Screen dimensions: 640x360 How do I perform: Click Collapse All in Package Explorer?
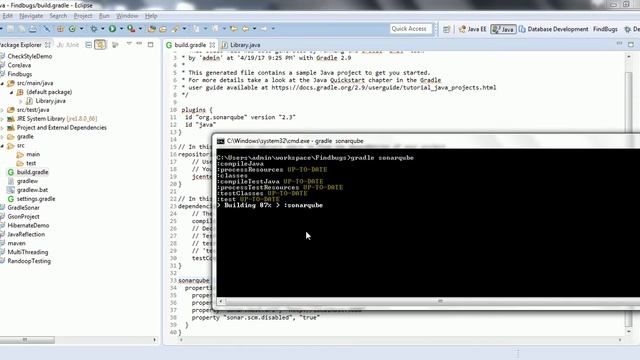coord(89,44)
